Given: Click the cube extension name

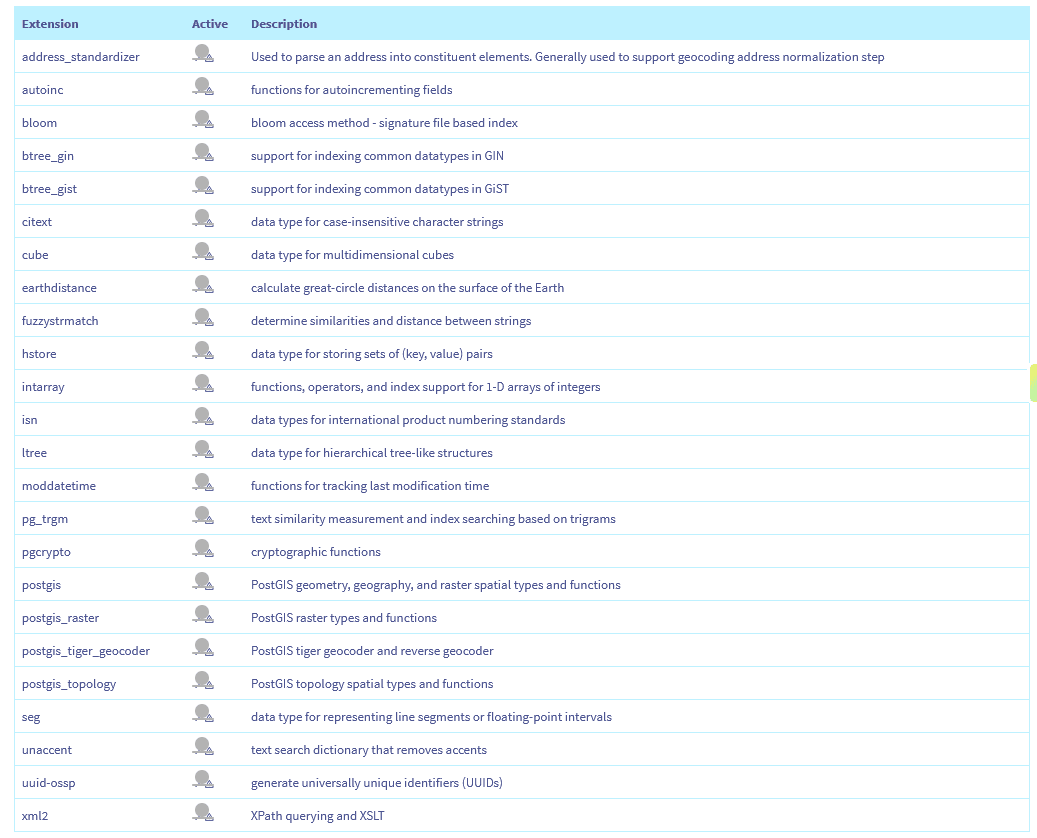Looking at the screenshot, I should (x=35, y=255).
